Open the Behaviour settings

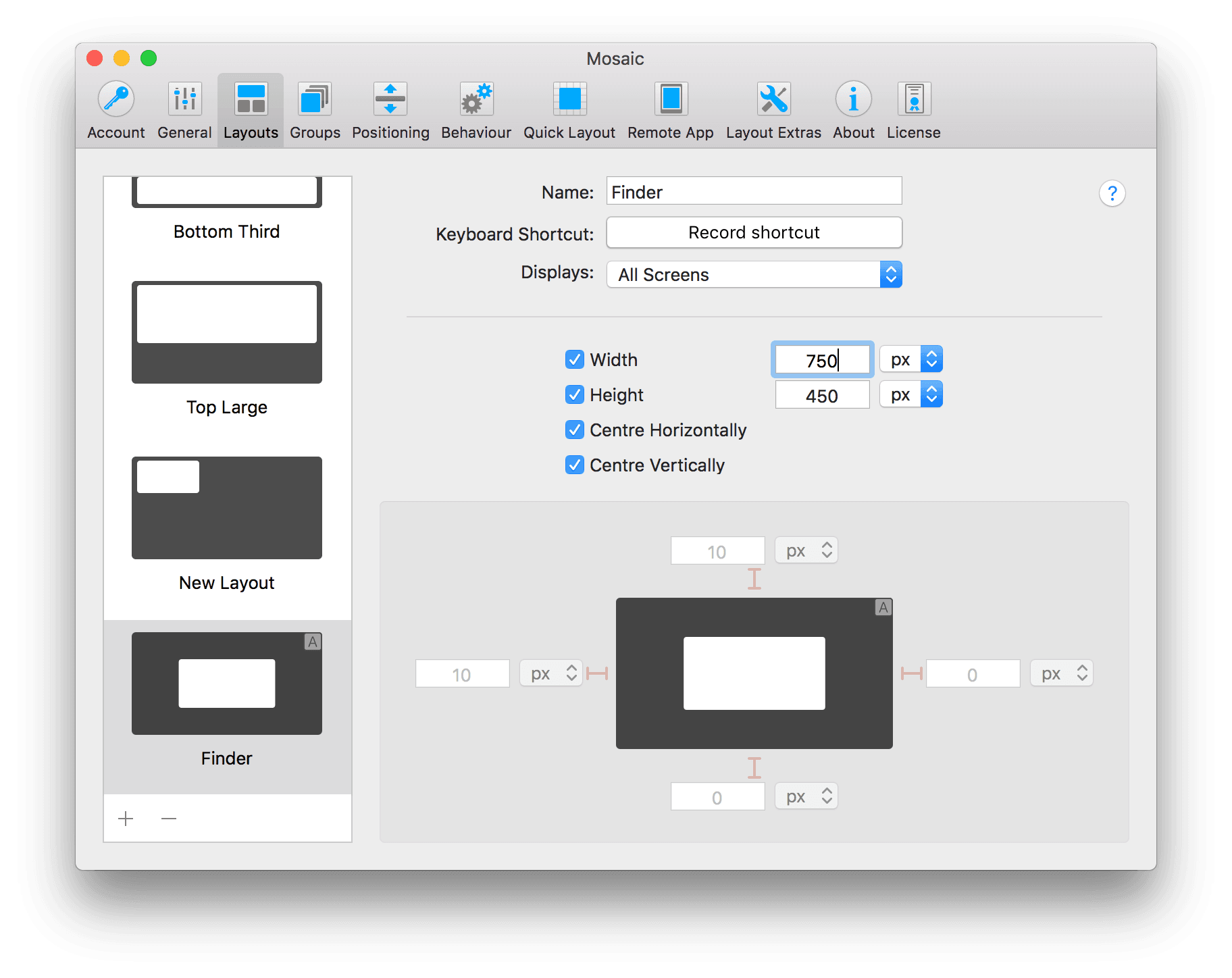[x=476, y=108]
